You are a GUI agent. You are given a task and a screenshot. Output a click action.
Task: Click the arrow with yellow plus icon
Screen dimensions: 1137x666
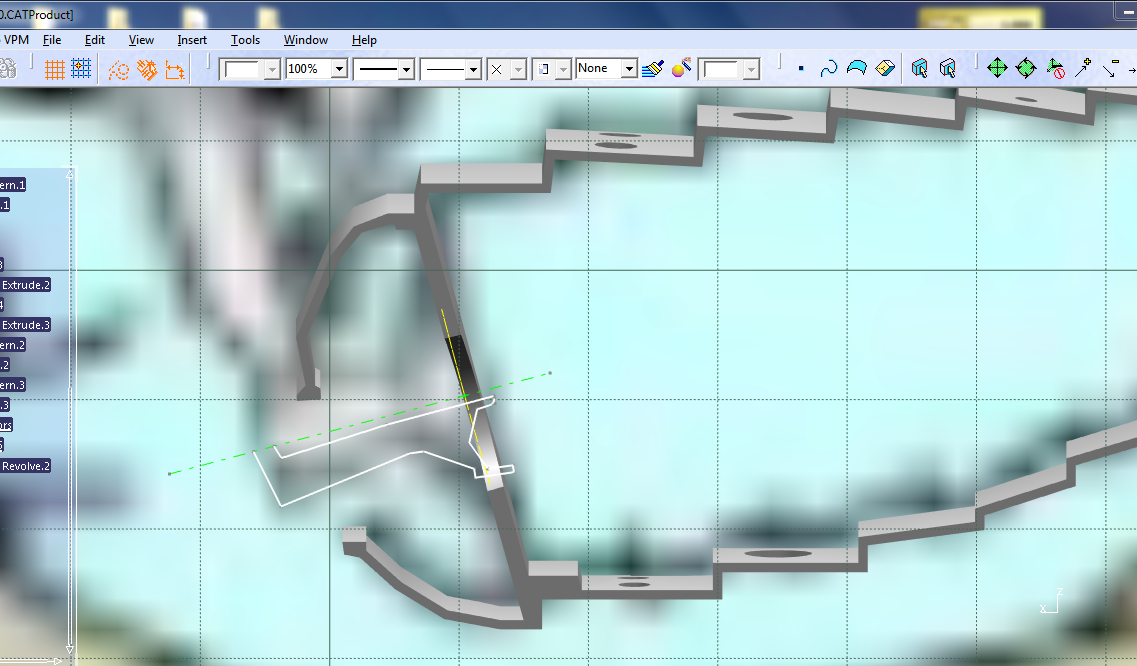pos(1083,68)
